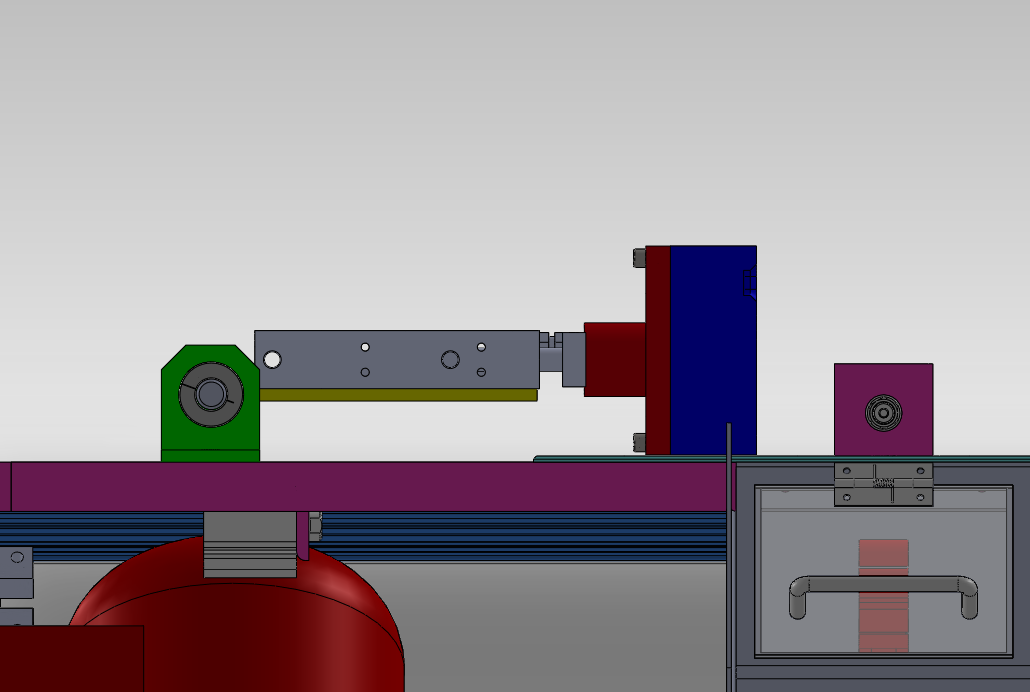Image resolution: width=1030 pixels, height=692 pixels.
Task: Click the top bolt head on the red plate
Action: pos(639,259)
